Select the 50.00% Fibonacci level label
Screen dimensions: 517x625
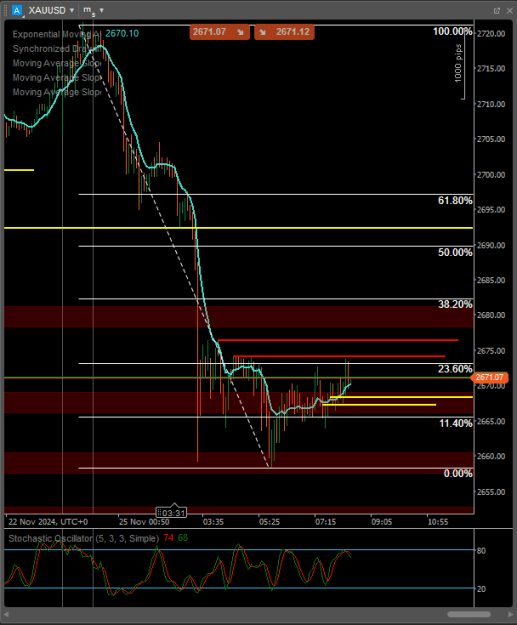coord(455,252)
